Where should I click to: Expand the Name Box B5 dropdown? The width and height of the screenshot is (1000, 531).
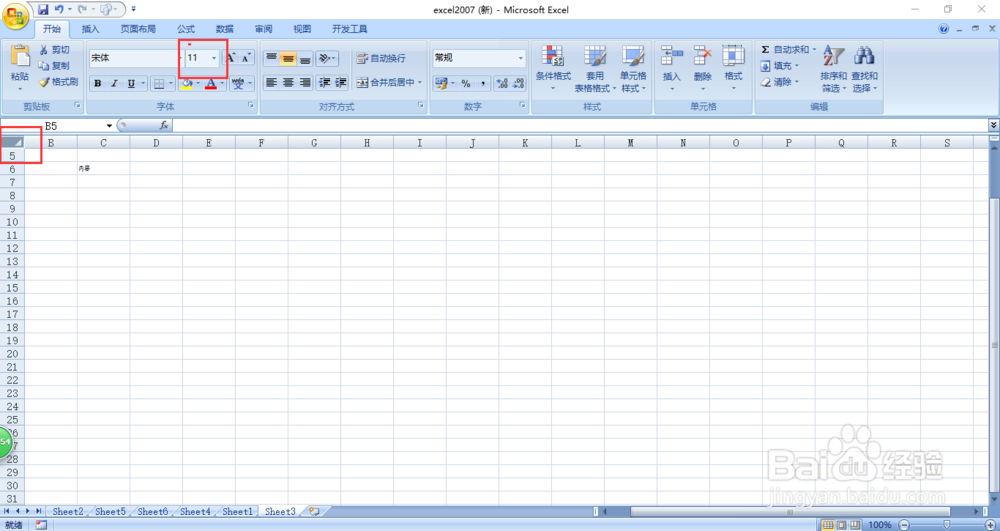tap(109, 126)
